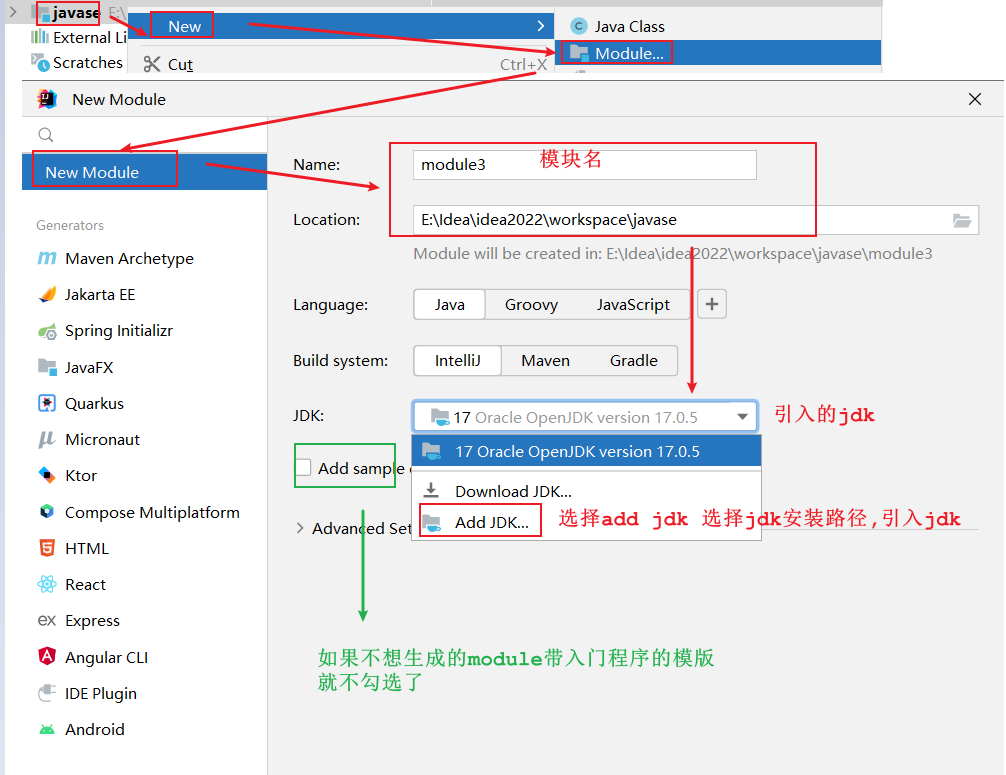The image size is (1006, 775).
Task: Click the module Name text field
Action: 584,164
